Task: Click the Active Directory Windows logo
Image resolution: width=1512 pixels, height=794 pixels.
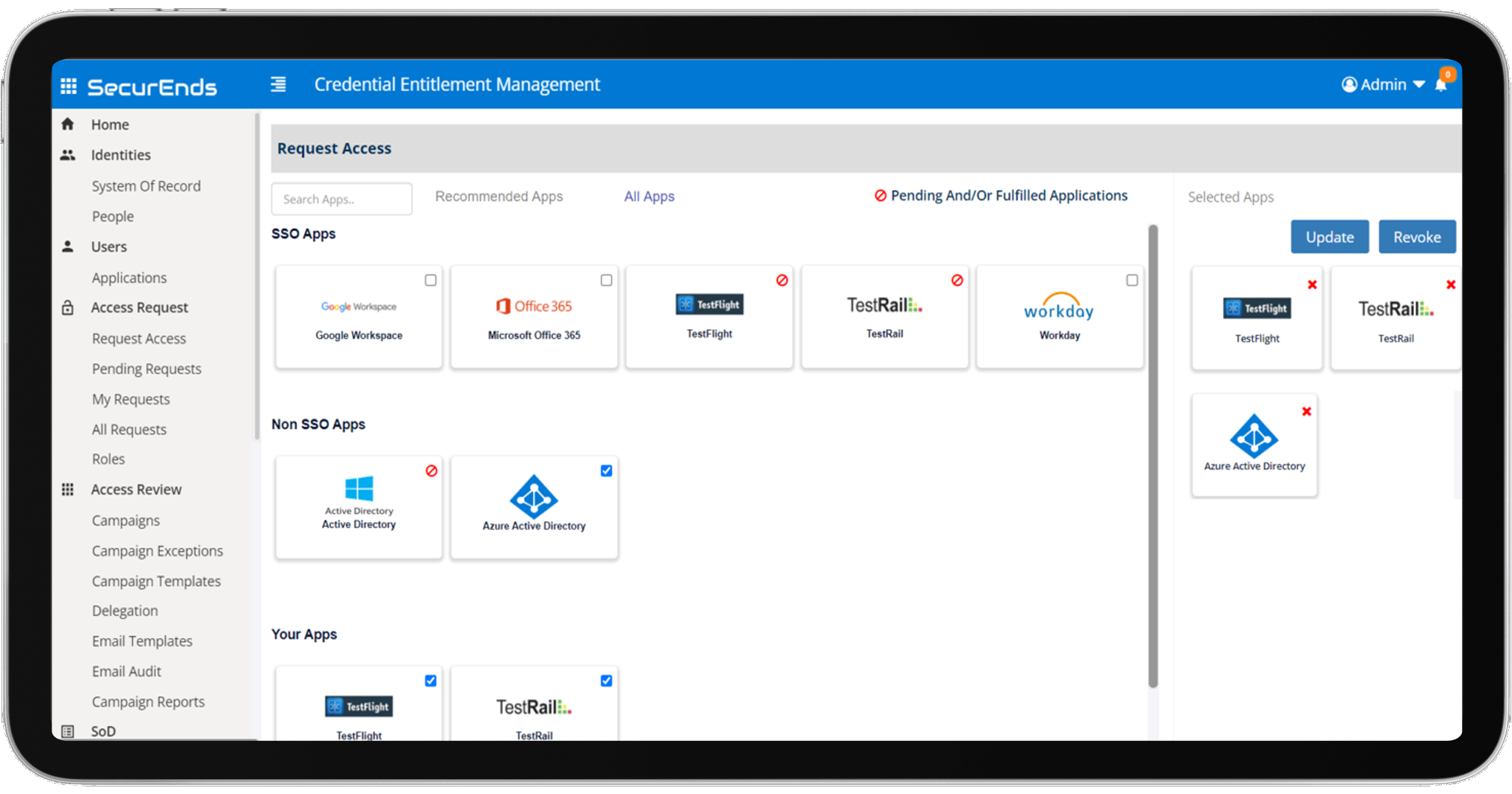Action: [359, 489]
